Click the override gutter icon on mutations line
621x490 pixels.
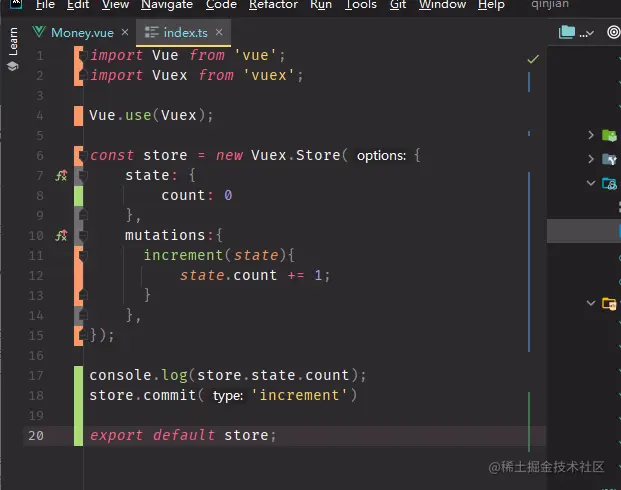(61, 235)
